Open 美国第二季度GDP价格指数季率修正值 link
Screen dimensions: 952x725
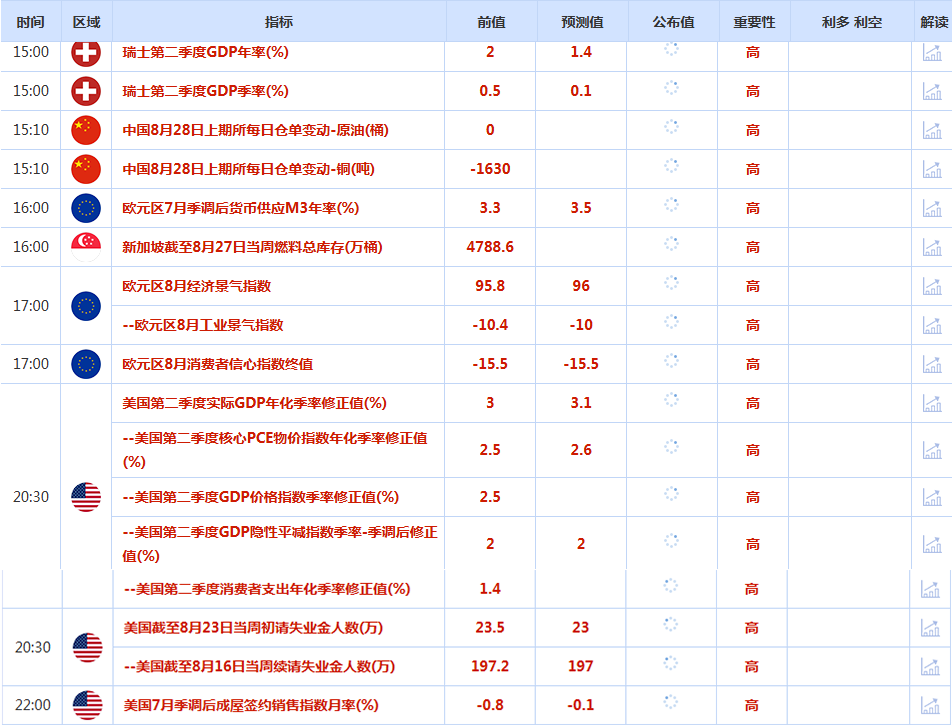[260, 497]
